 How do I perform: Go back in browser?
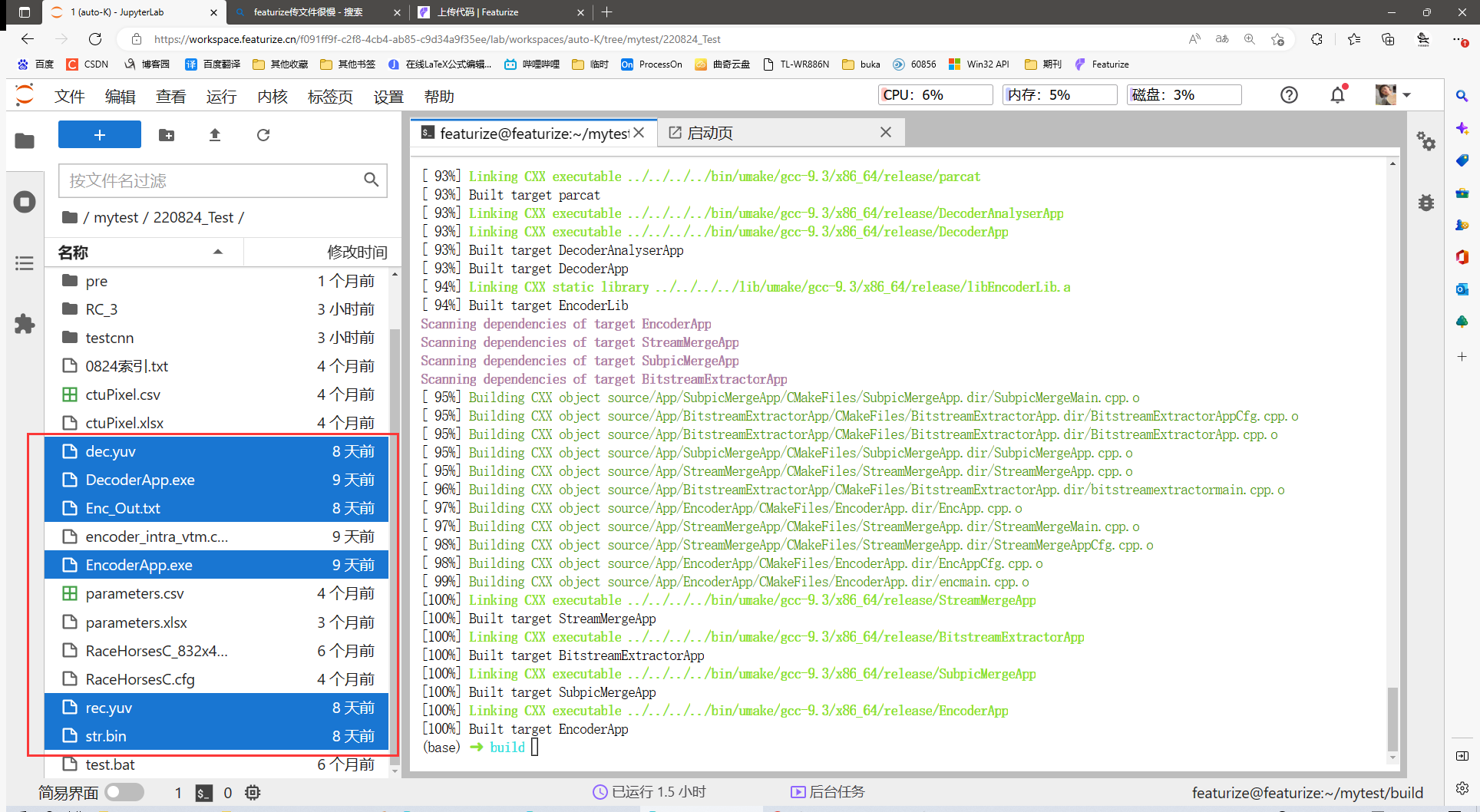[x=28, y=39]
